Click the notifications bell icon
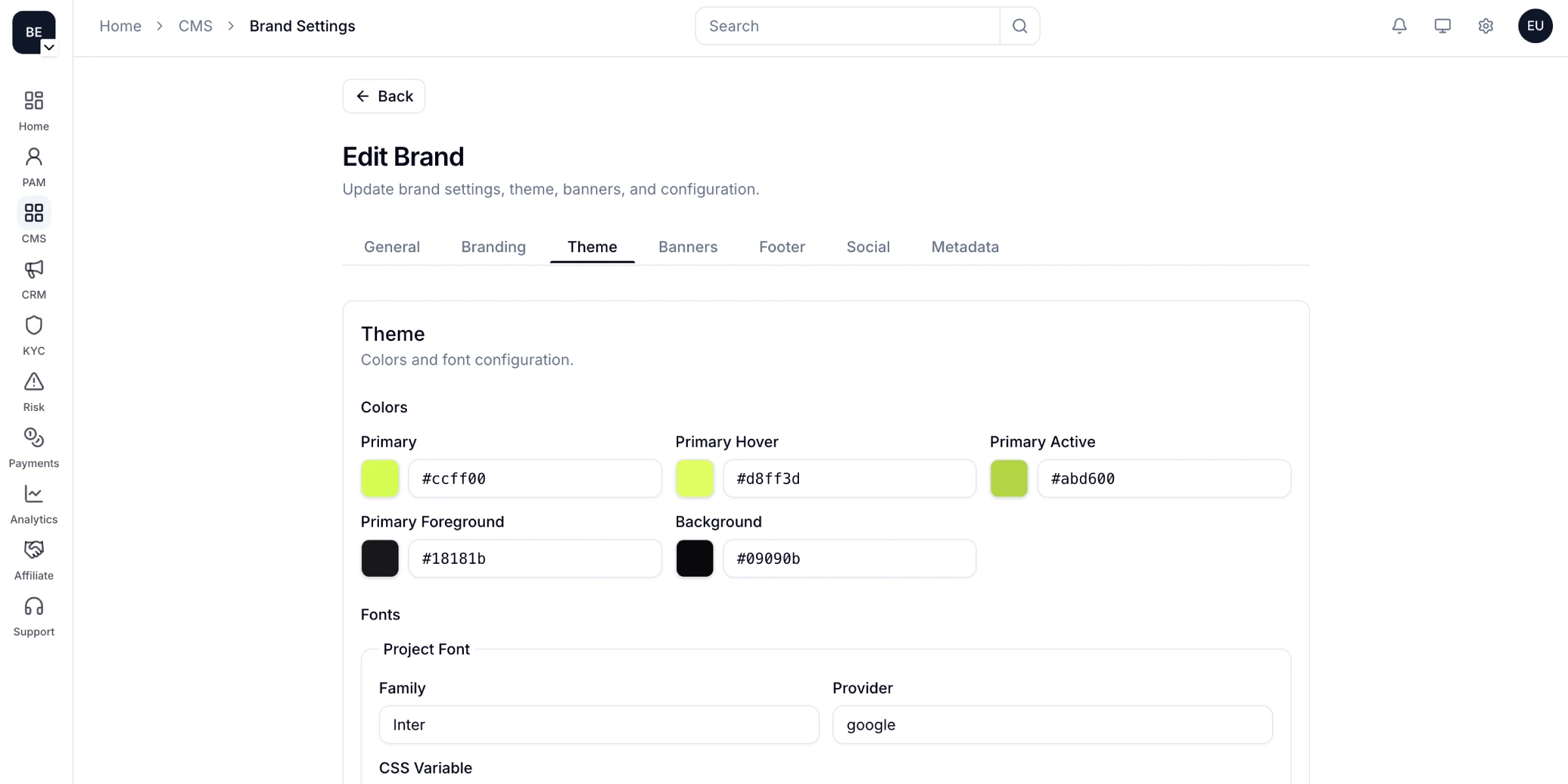1568x784 pixels. (1399, 26)
